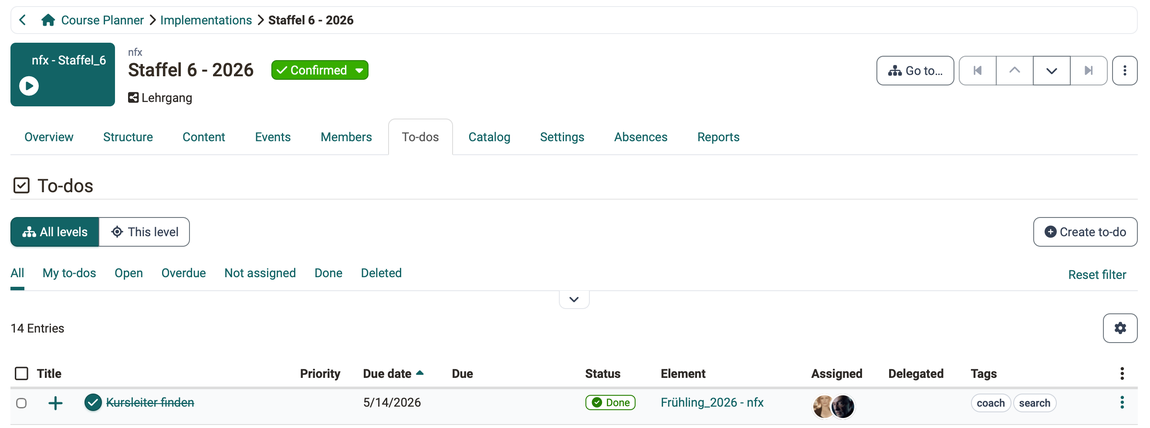Click the Create to-do button

(1085, 232)
